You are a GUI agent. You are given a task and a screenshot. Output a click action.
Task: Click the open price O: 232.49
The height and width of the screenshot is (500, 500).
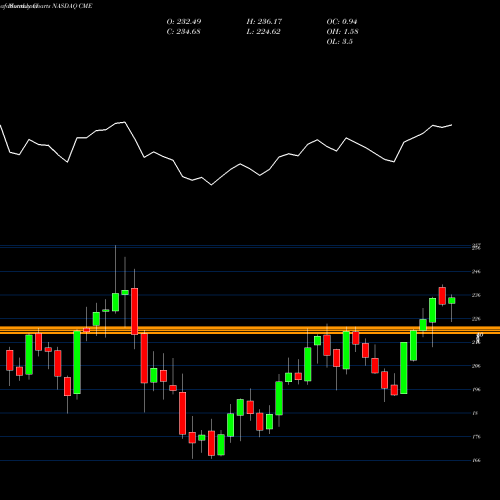[184, 22]
